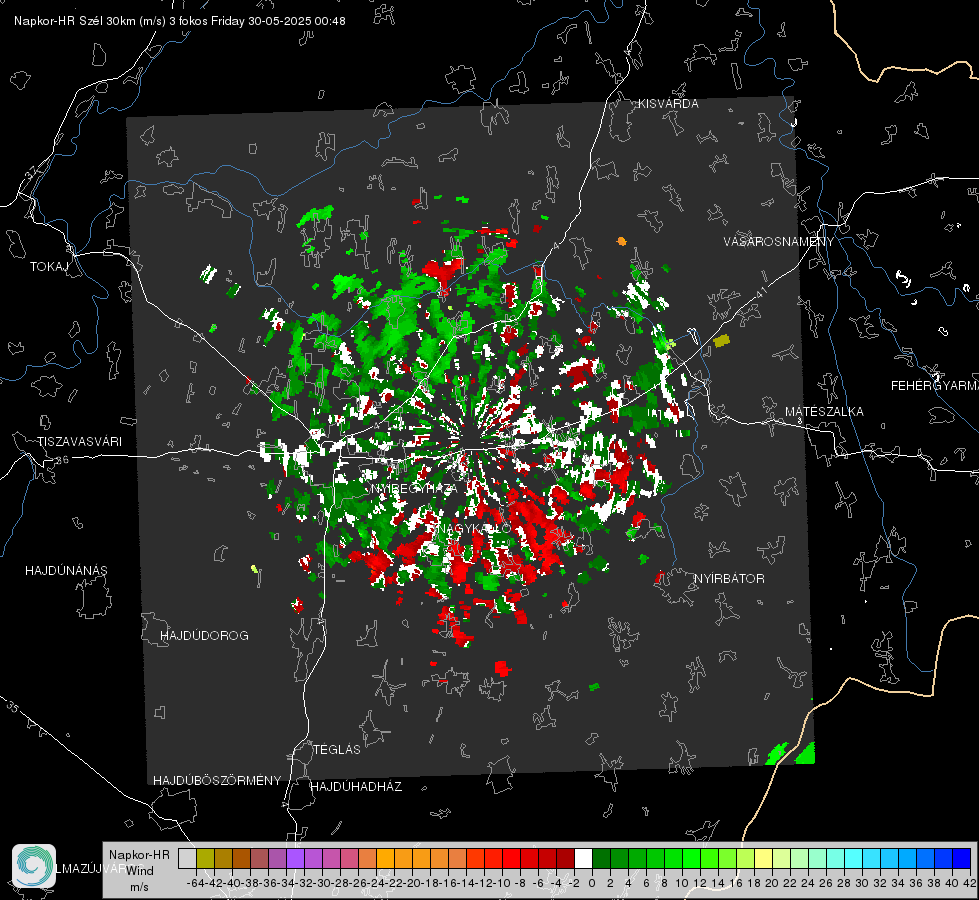
Task: Click the MÁTÉSZALKA town label
Action: pos(824,412)
